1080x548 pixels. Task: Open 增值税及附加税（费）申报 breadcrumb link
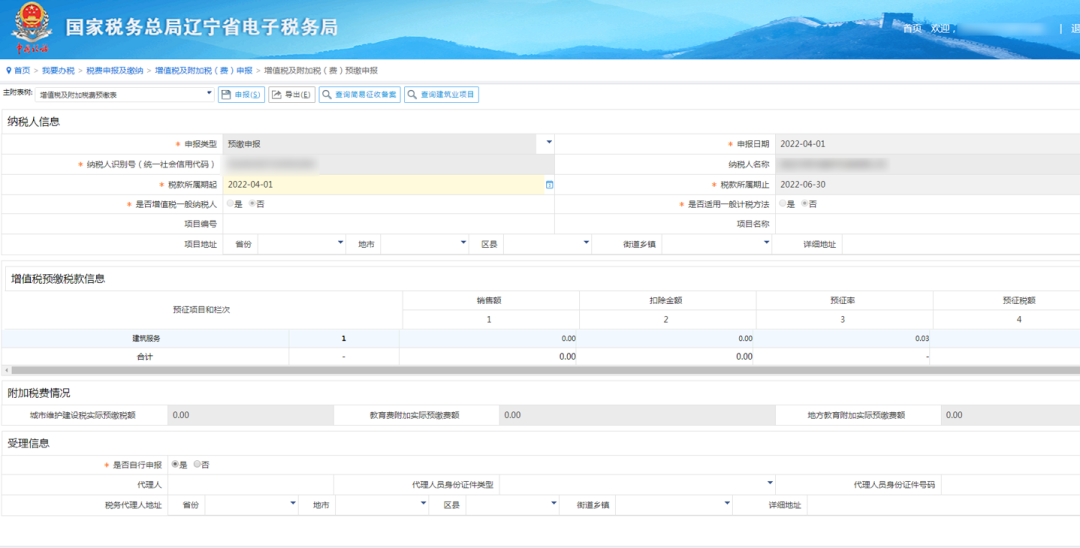[x=204, y=71]
